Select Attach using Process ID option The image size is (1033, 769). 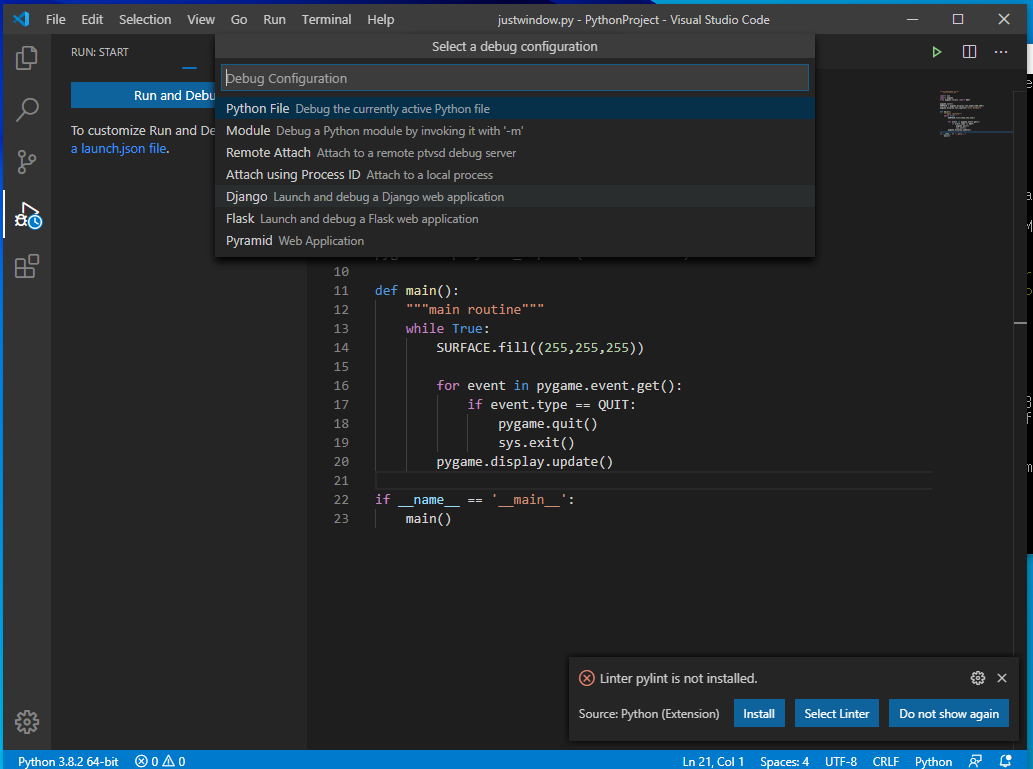coord(515,175)
